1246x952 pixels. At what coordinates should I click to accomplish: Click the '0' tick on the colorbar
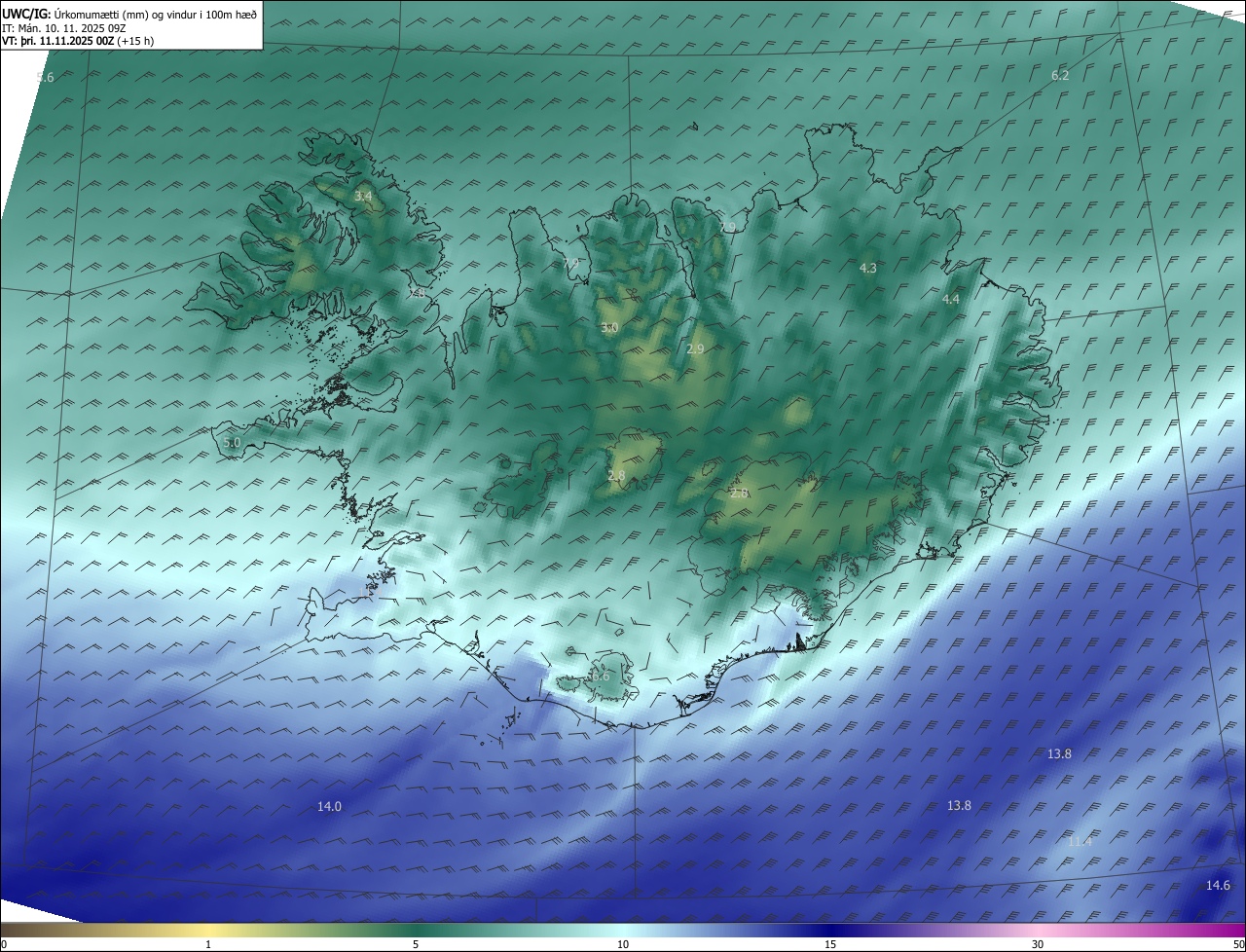(x=4, y=945)
